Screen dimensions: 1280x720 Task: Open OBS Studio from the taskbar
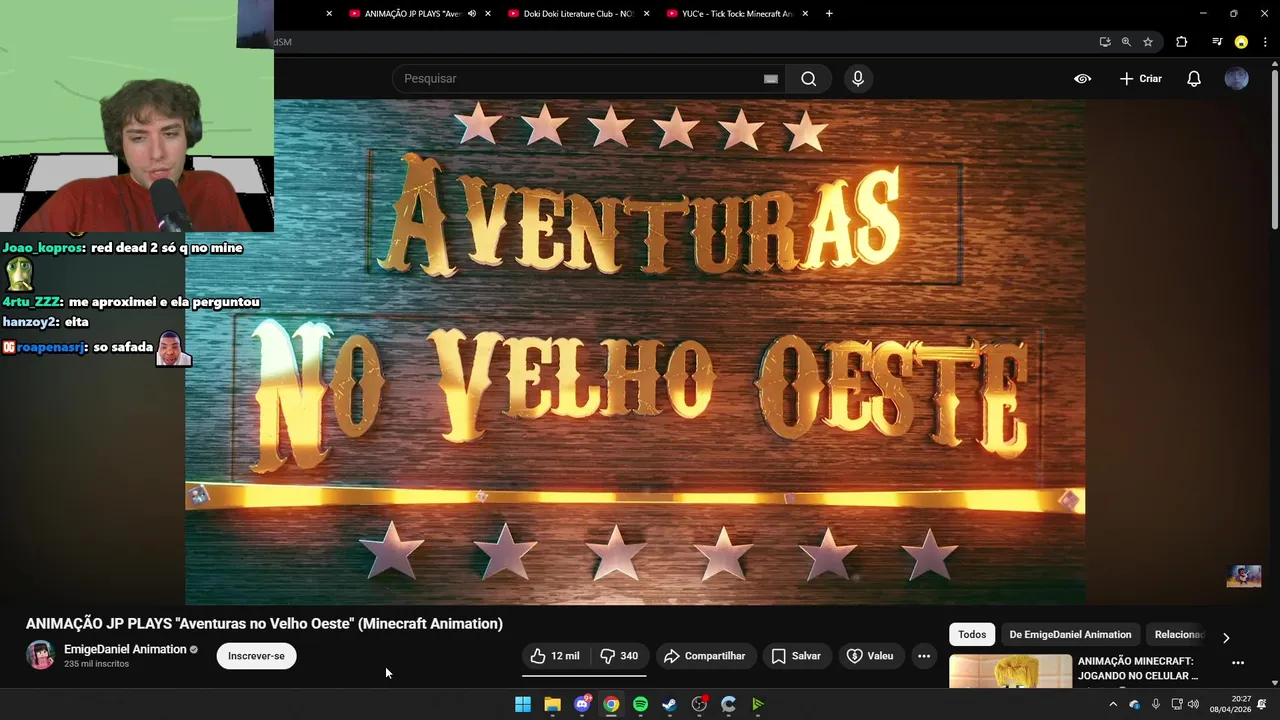699,704
